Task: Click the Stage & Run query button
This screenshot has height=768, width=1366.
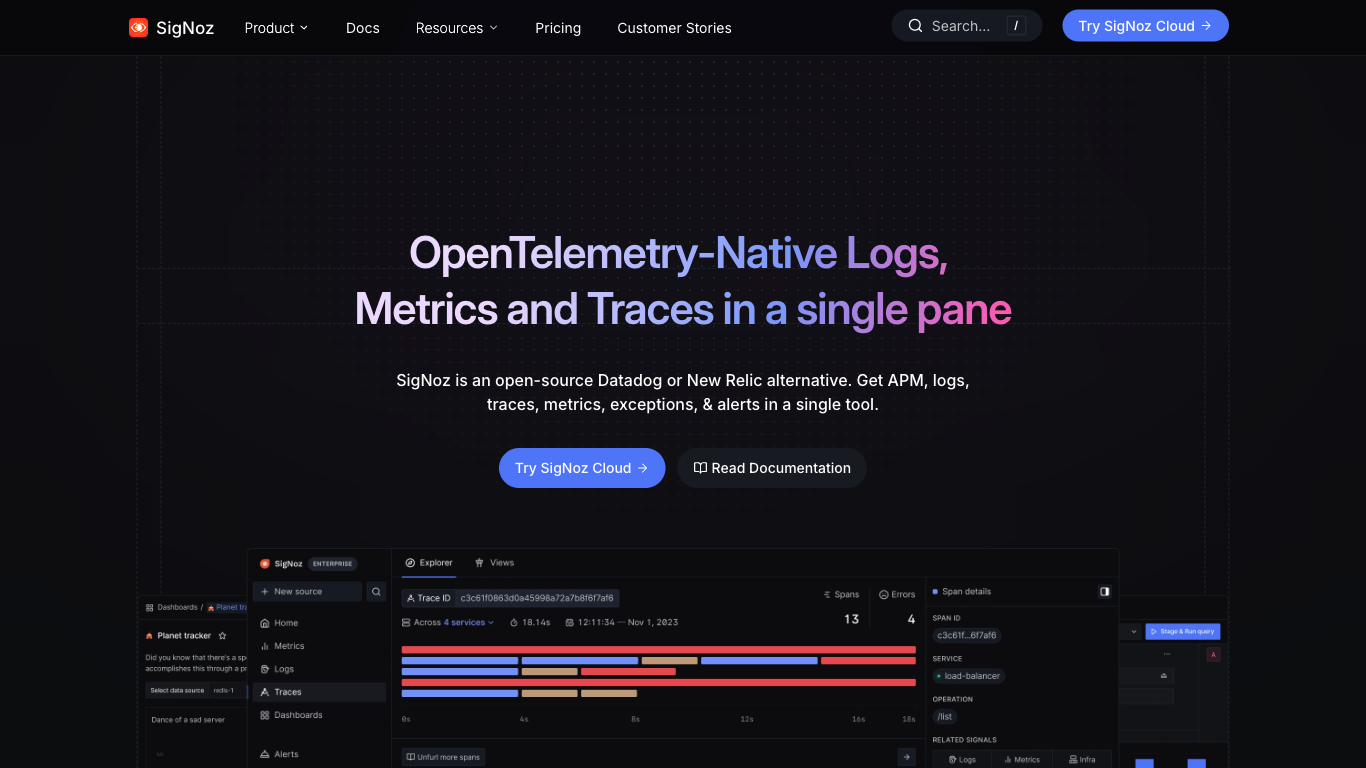Action: (1182, 631)
